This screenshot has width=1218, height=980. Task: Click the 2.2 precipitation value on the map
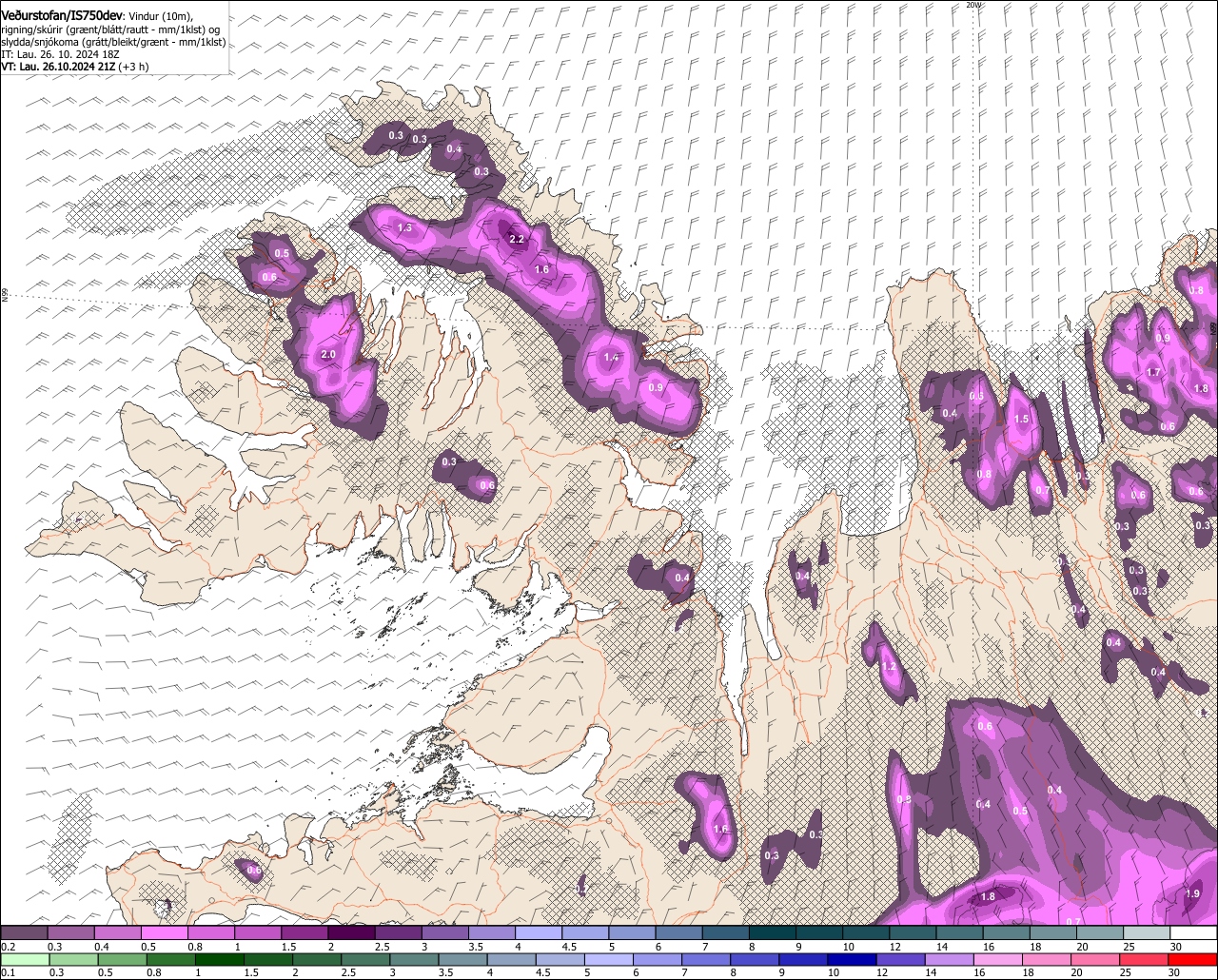tap(517, 240)
